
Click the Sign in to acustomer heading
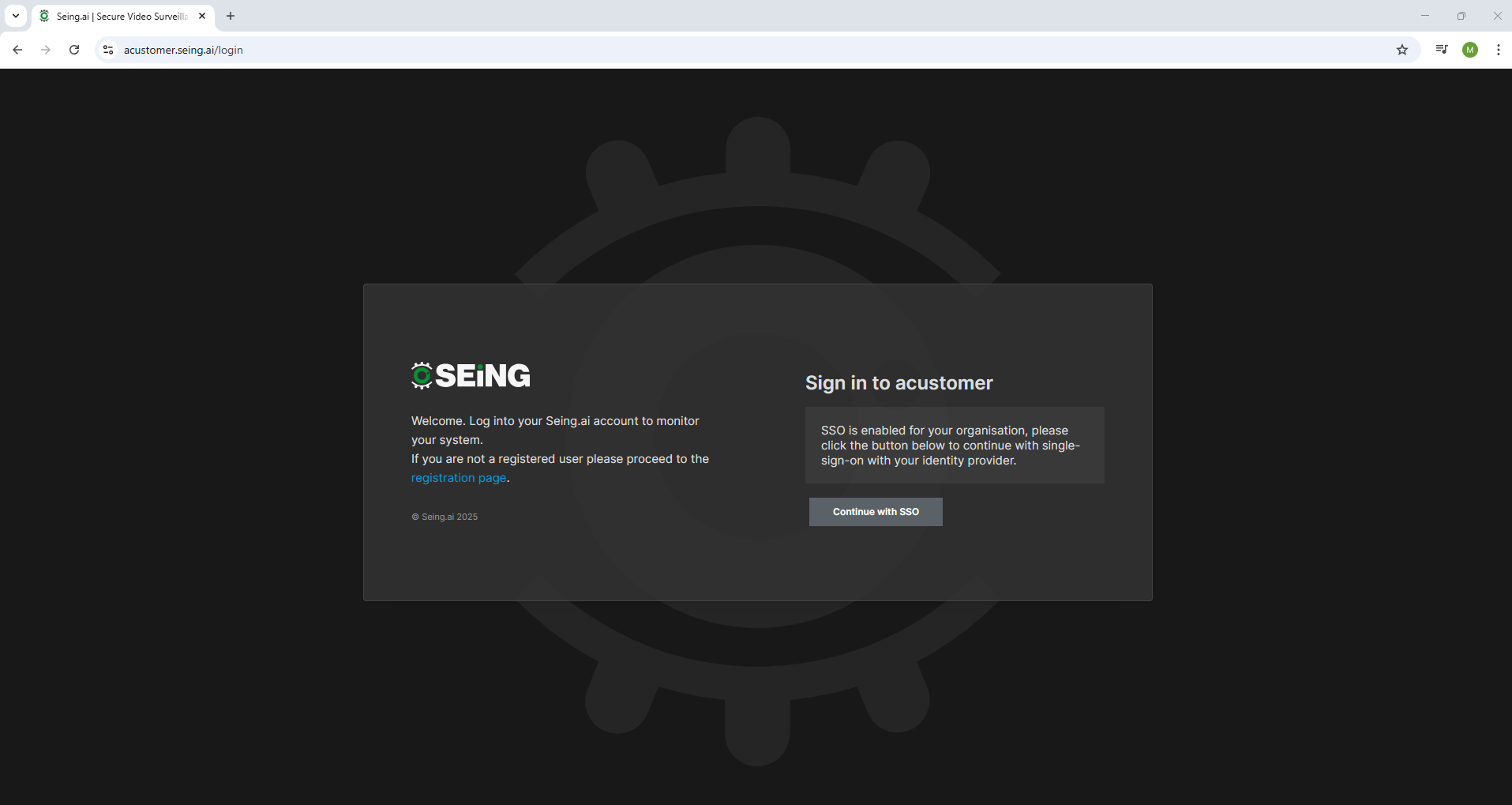899,383
